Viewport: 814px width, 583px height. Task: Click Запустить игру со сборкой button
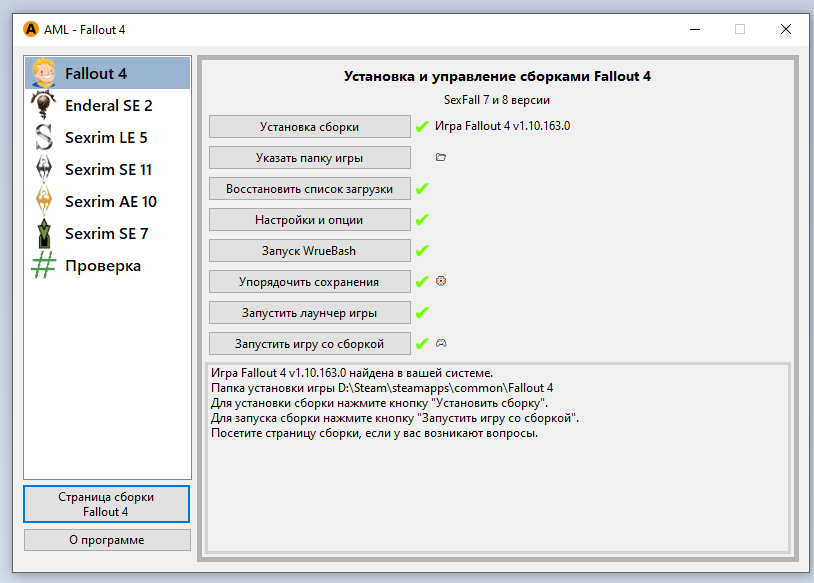coord(309,344)
